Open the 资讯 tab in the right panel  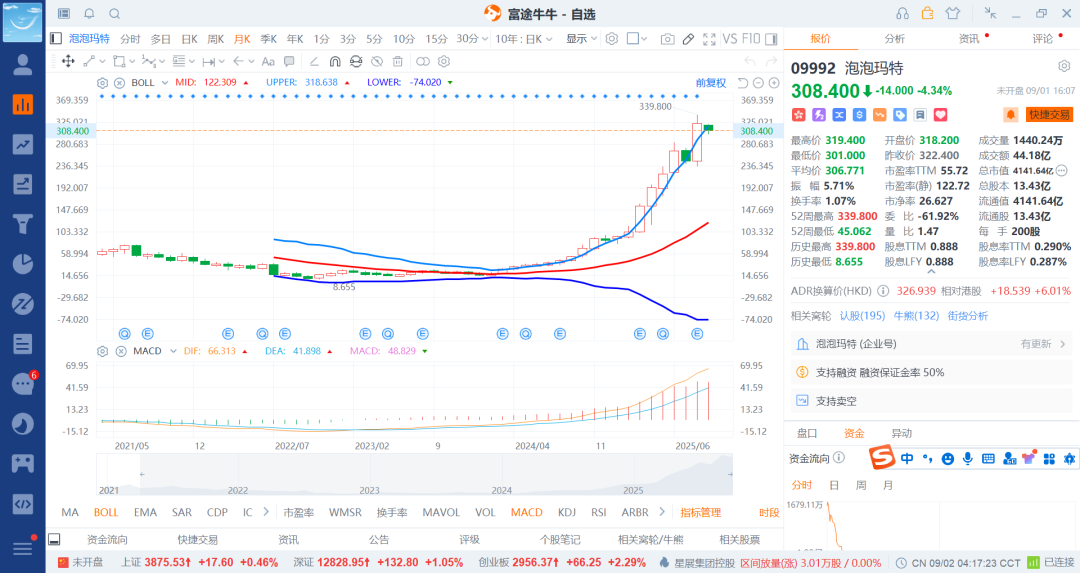[969, 39]
